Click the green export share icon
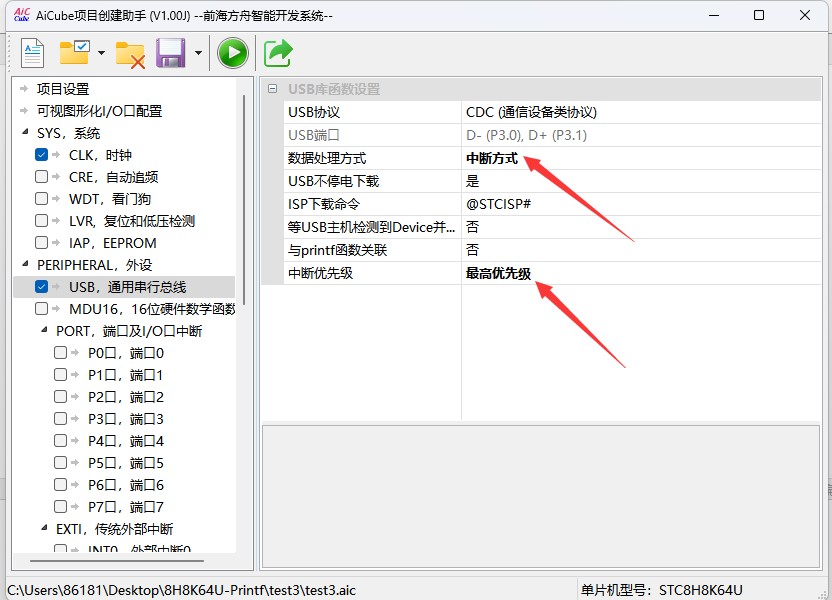Image resolution: width=832 pixels, height=600 pixels. [x=278, y=53]
